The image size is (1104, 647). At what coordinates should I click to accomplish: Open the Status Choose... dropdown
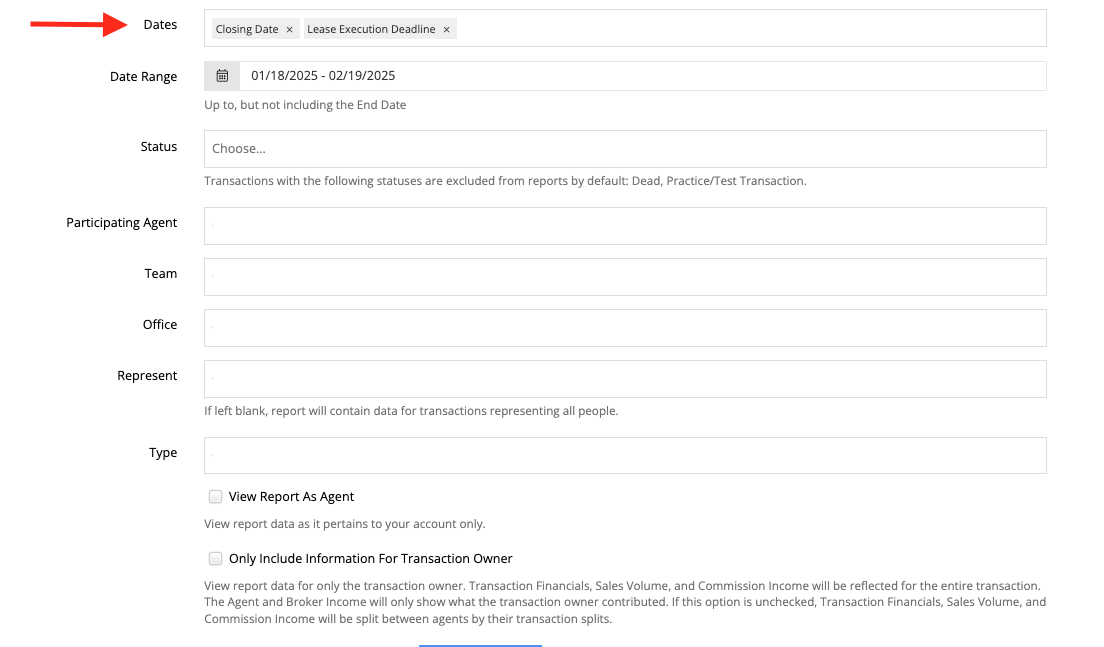click(625, 149)
